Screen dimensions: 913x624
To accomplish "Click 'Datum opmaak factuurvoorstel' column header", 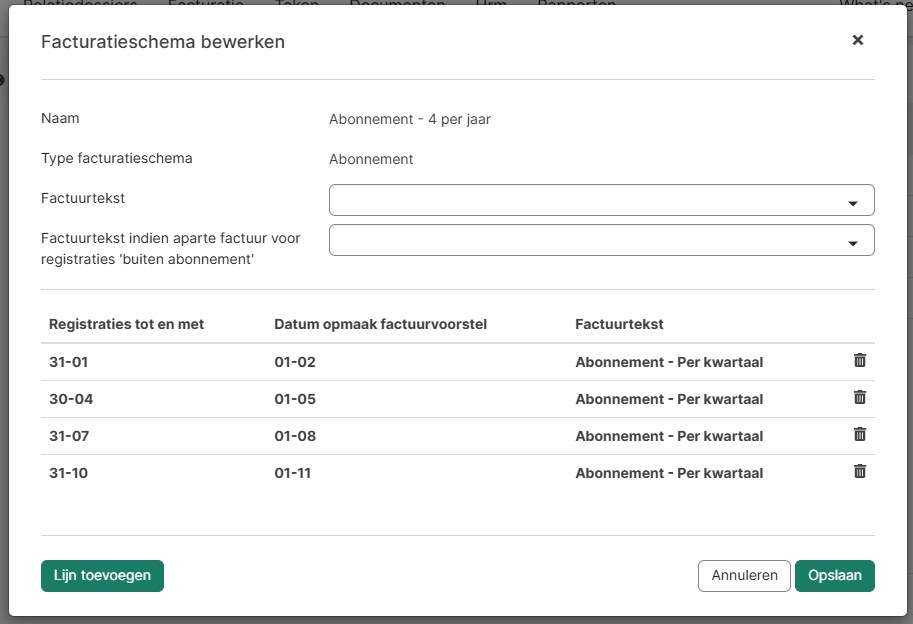I will pyautogui.click(x=380, y=324).
